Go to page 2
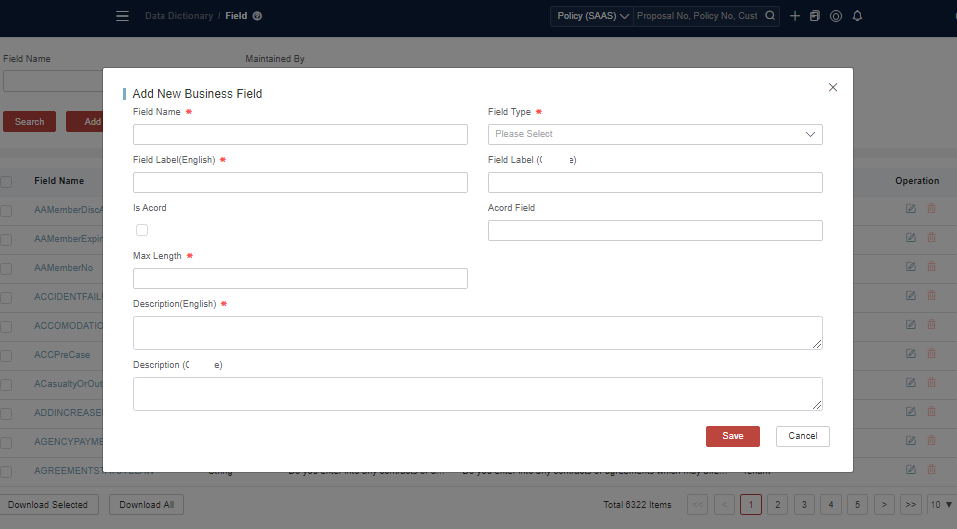 [x=777, y=505]
